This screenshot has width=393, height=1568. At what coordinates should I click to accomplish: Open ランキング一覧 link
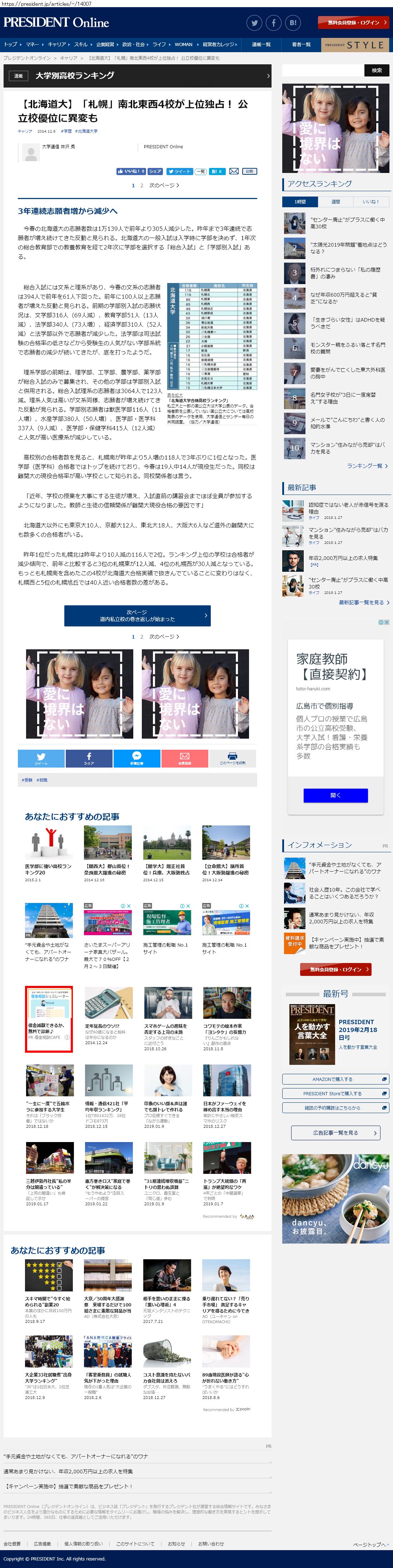pos(367,466)
